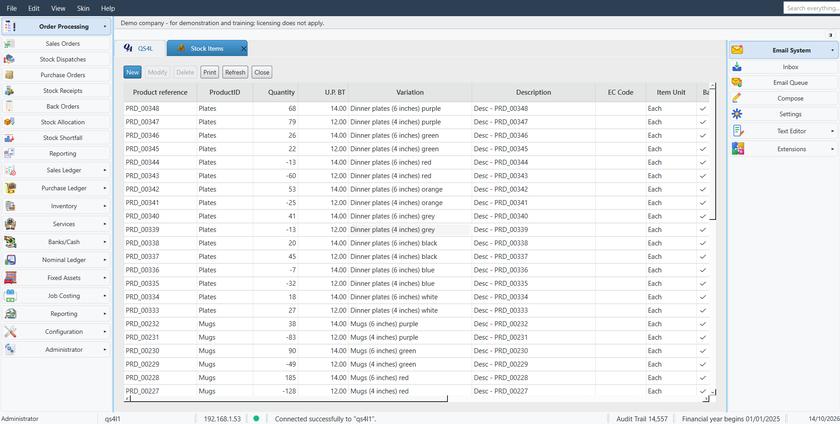Screen dimensions: 840x424
Task: Open the Email System dropdown arrow
Action: [832, 50]
